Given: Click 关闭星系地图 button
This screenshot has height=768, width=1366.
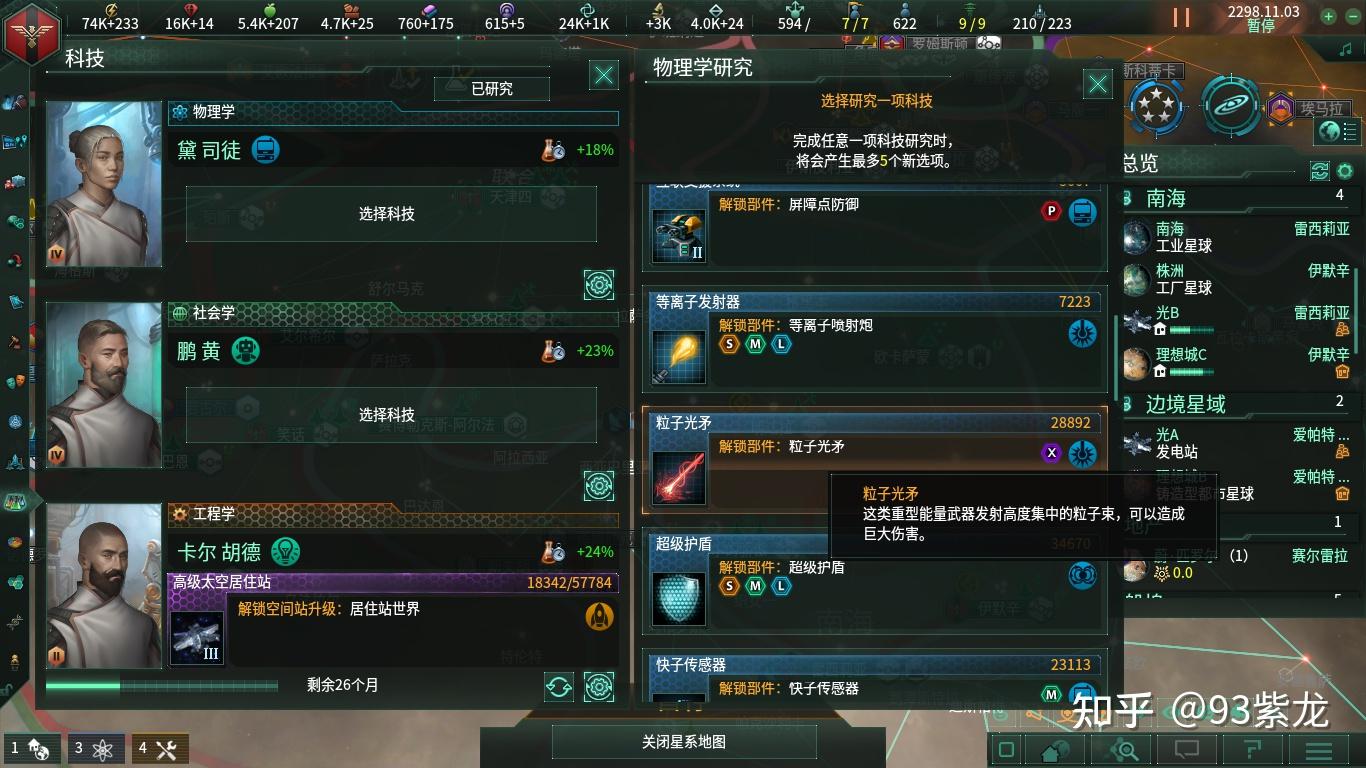Looking at the screenshot, I should click(x=684, y=742).
